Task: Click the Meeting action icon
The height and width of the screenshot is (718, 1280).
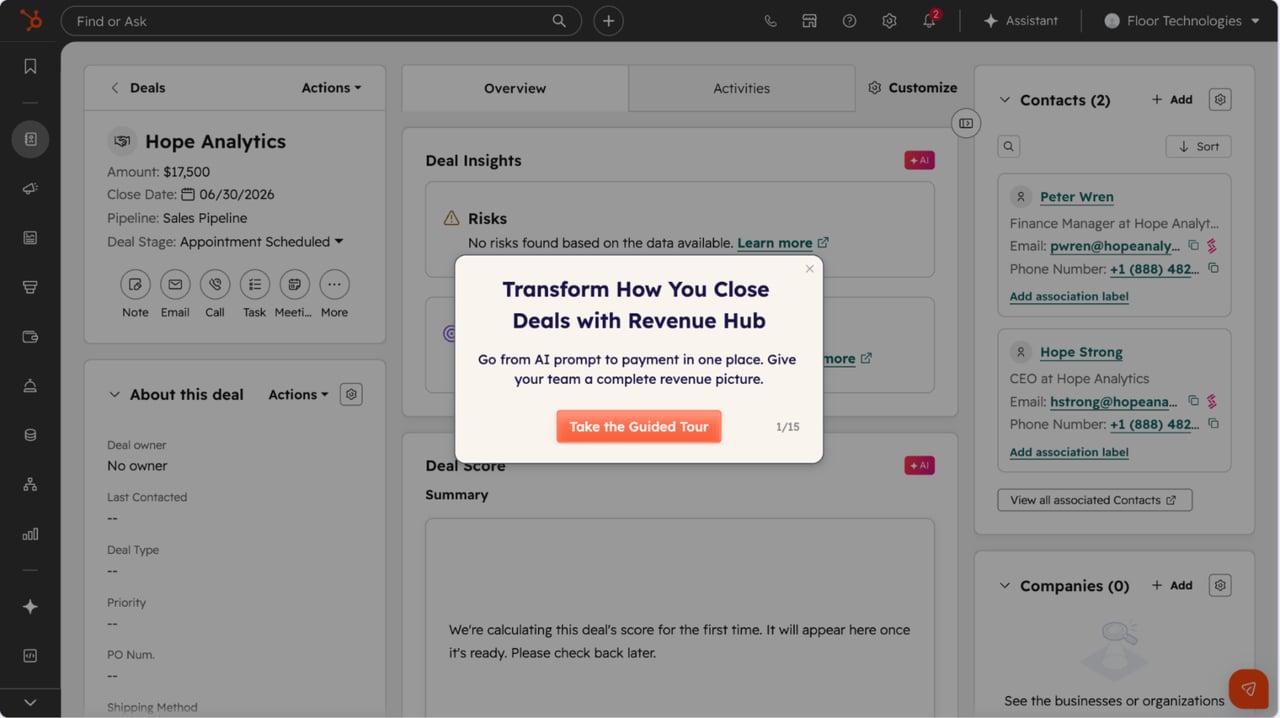Action: [x=294, y=285]
